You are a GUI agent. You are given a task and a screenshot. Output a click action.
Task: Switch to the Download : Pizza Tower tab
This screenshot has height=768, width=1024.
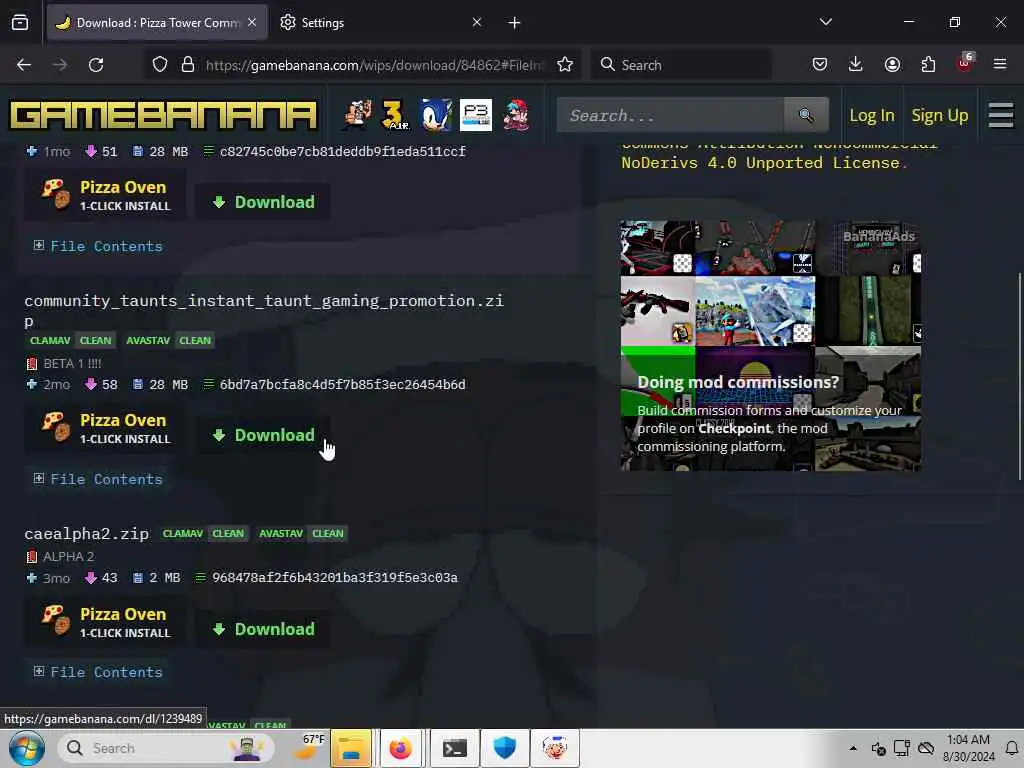pos(157,23)
